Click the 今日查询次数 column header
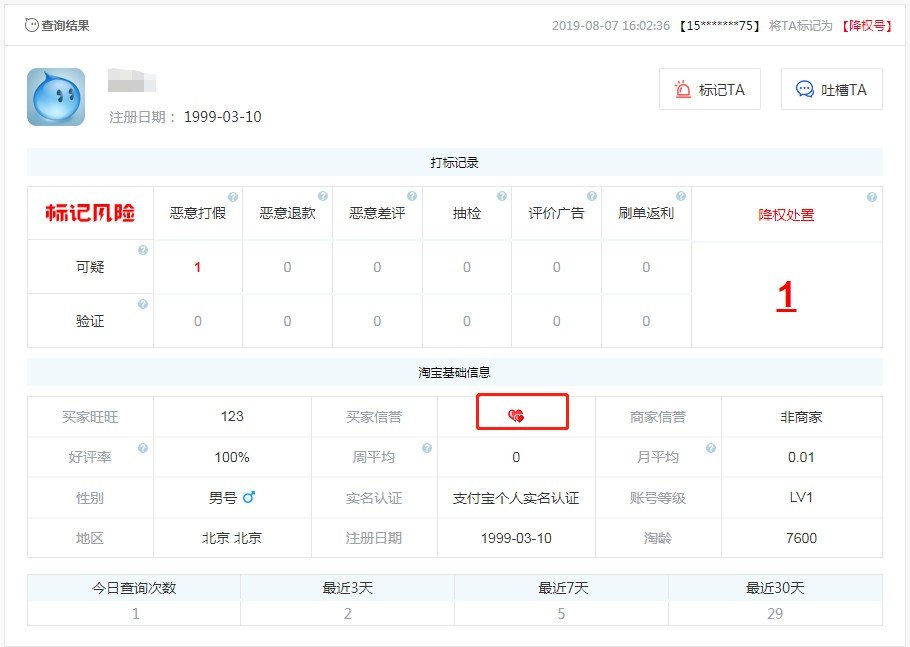Image resolution: width=910 pixels, height=647 pixels. pos(134,588)
